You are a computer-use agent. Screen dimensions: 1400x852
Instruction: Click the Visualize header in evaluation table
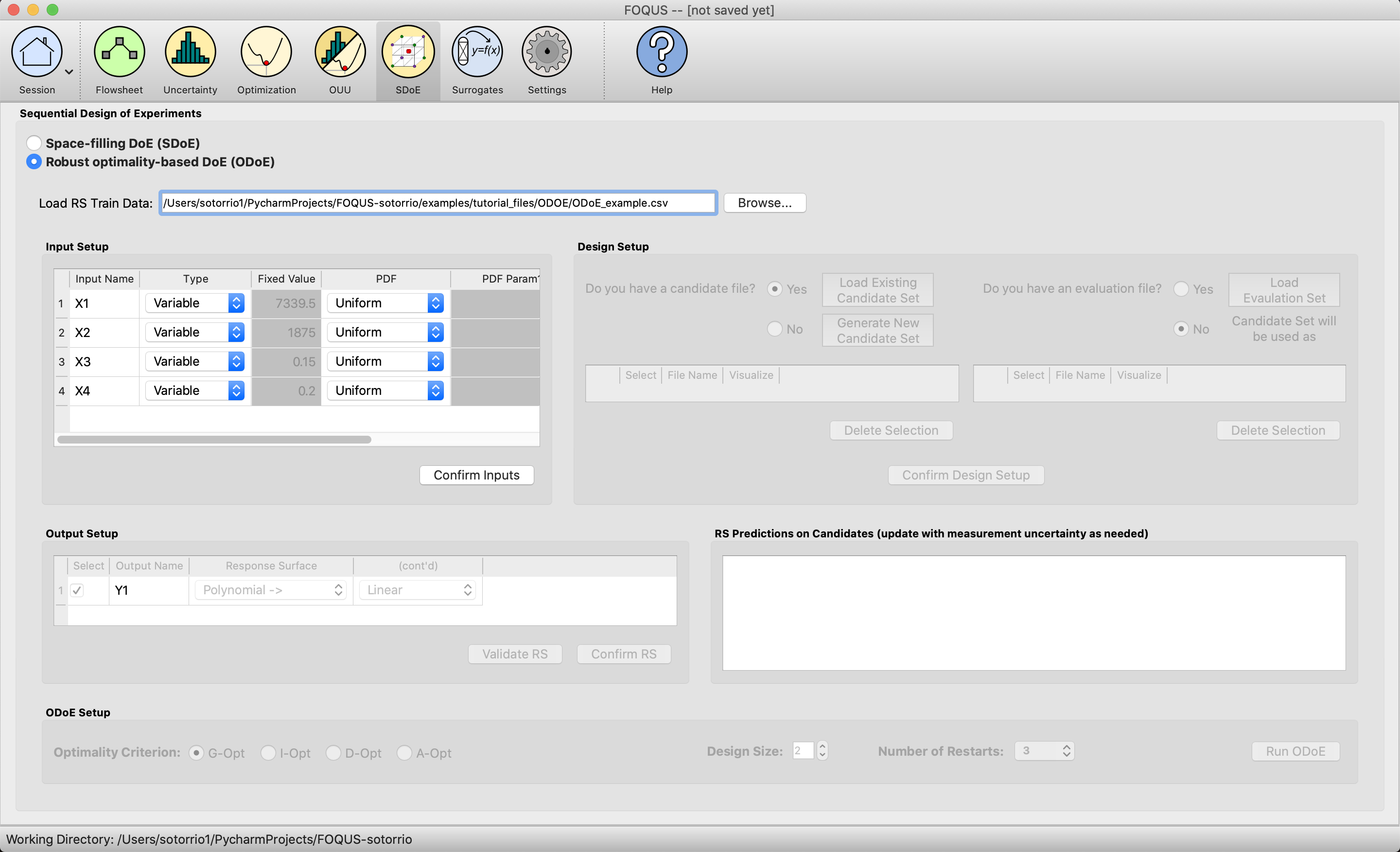pyautogui.click(x=1138, y=375)
